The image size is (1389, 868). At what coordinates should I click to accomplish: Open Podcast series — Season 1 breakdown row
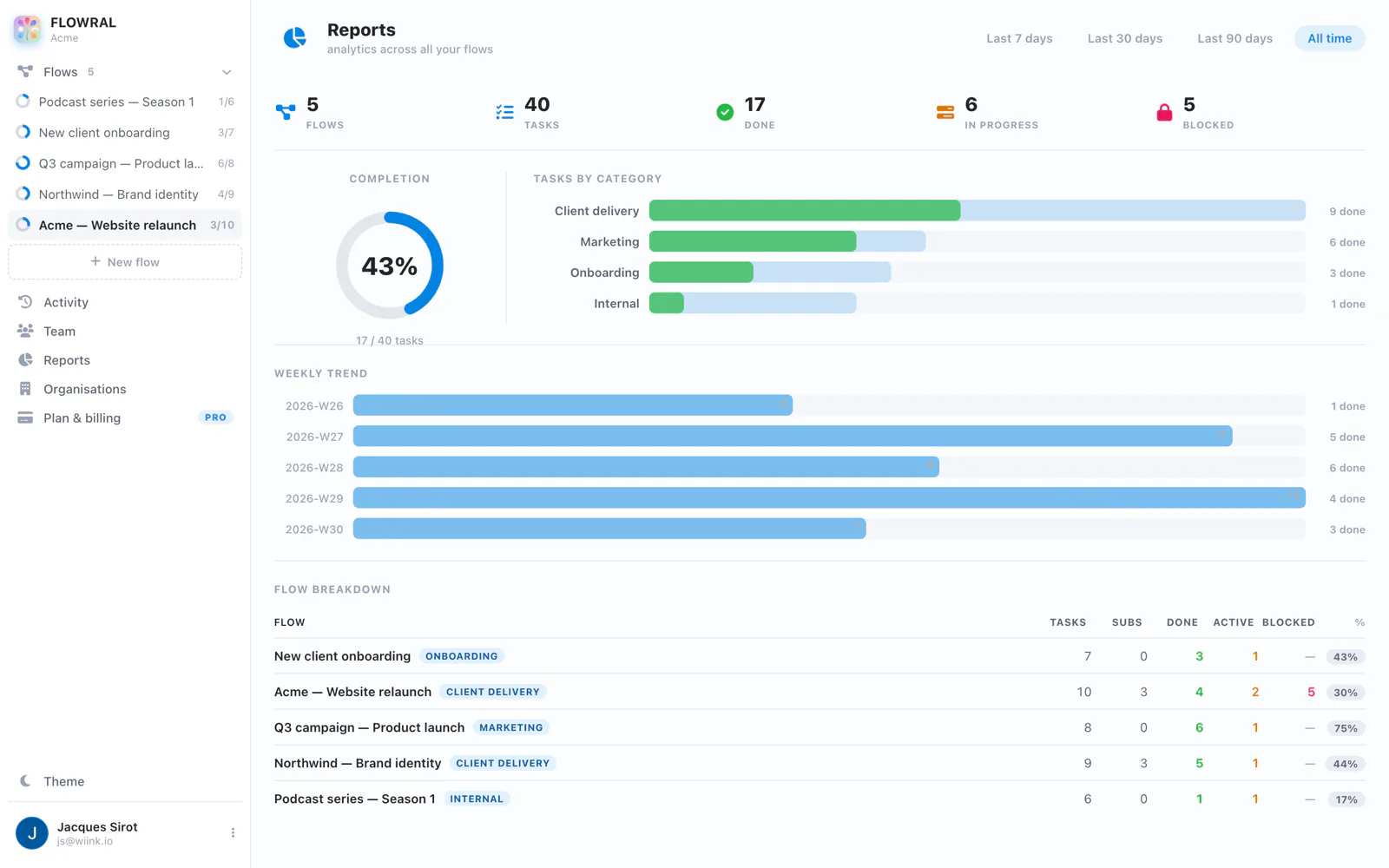click(x=820, y=799)
